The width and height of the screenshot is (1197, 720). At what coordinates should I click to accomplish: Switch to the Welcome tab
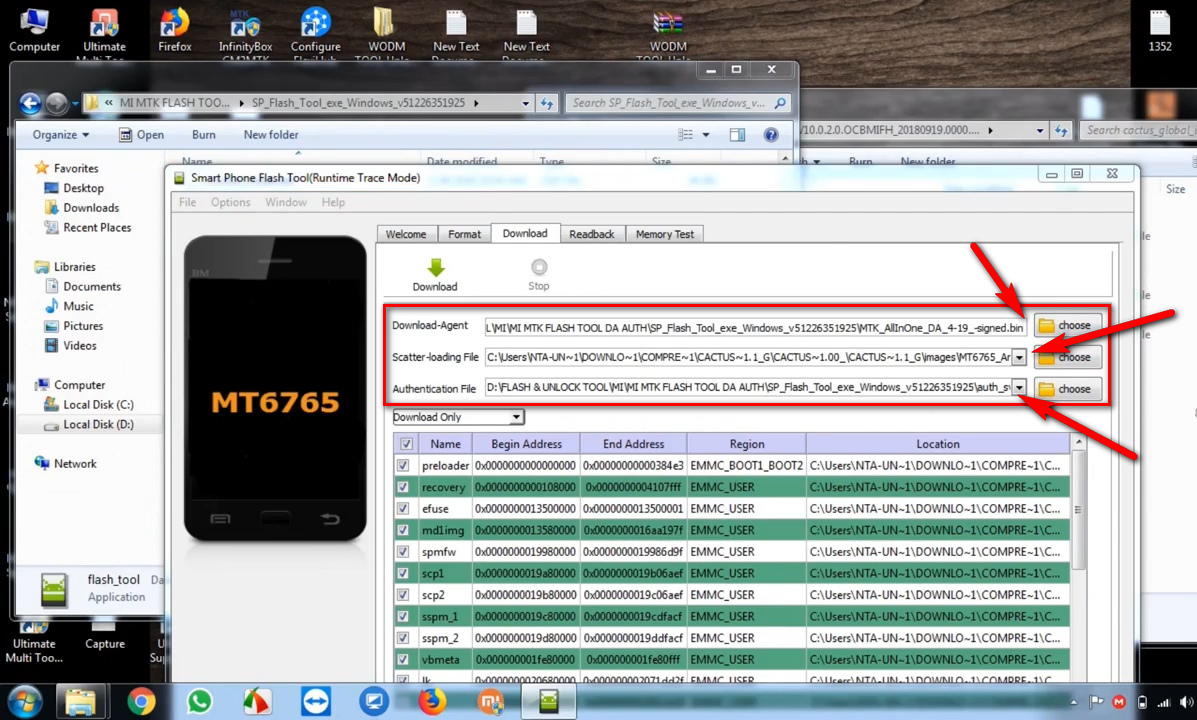[406, 234]
